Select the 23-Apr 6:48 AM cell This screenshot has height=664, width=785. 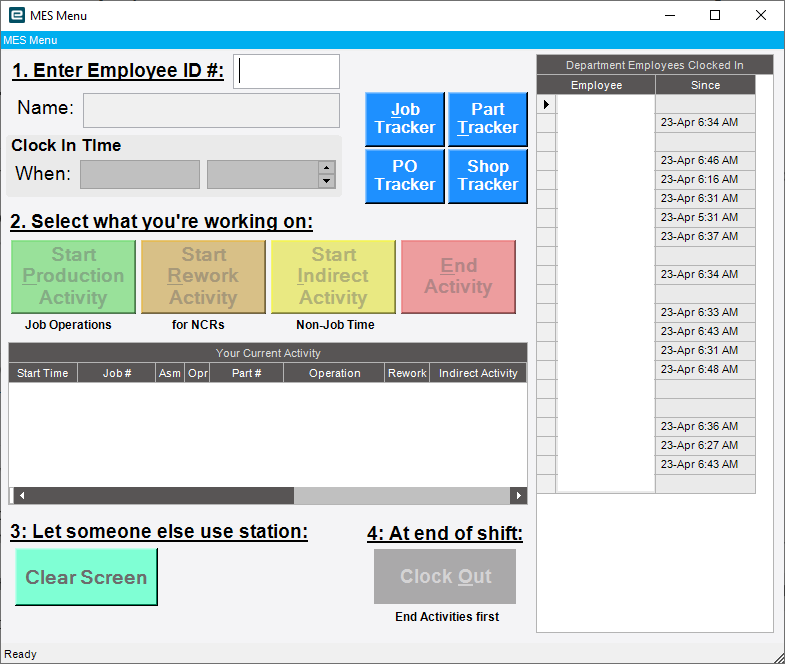(705, 370)
